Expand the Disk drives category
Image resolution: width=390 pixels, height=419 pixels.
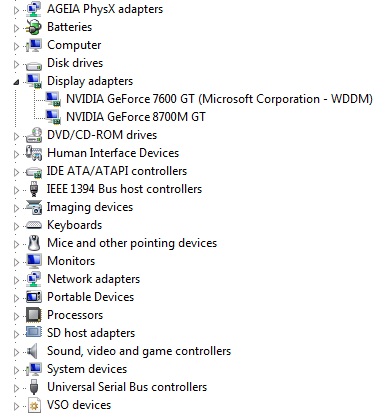(16, 64)
